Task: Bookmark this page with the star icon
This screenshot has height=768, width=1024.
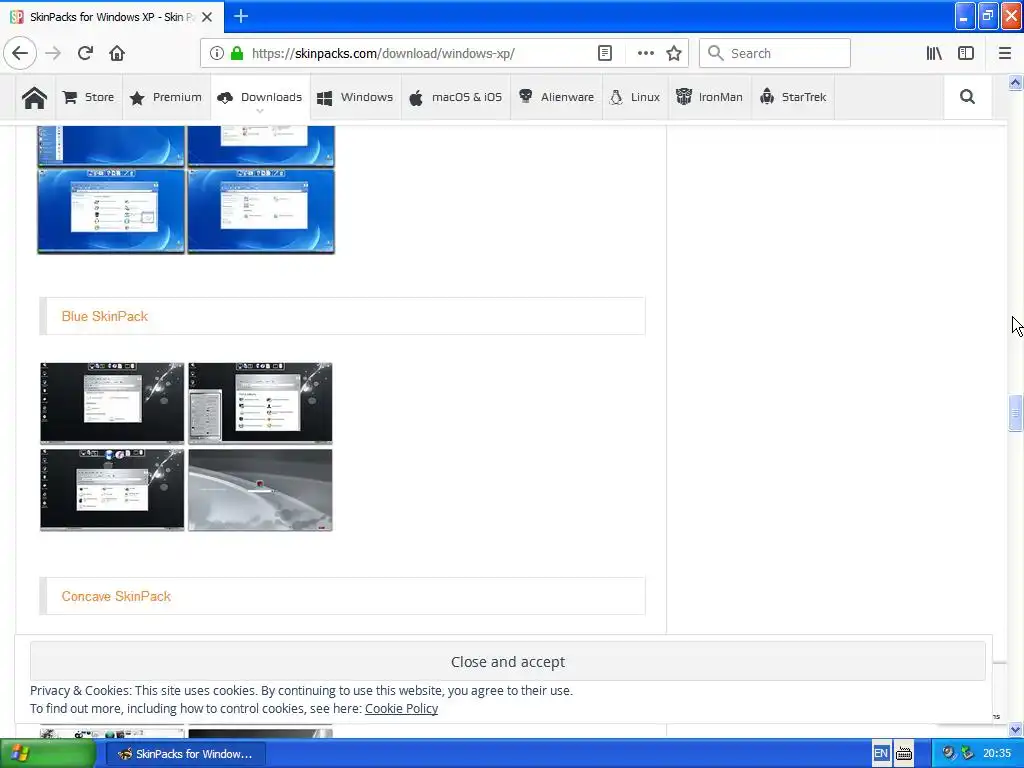Action: (x=674, y=53)
